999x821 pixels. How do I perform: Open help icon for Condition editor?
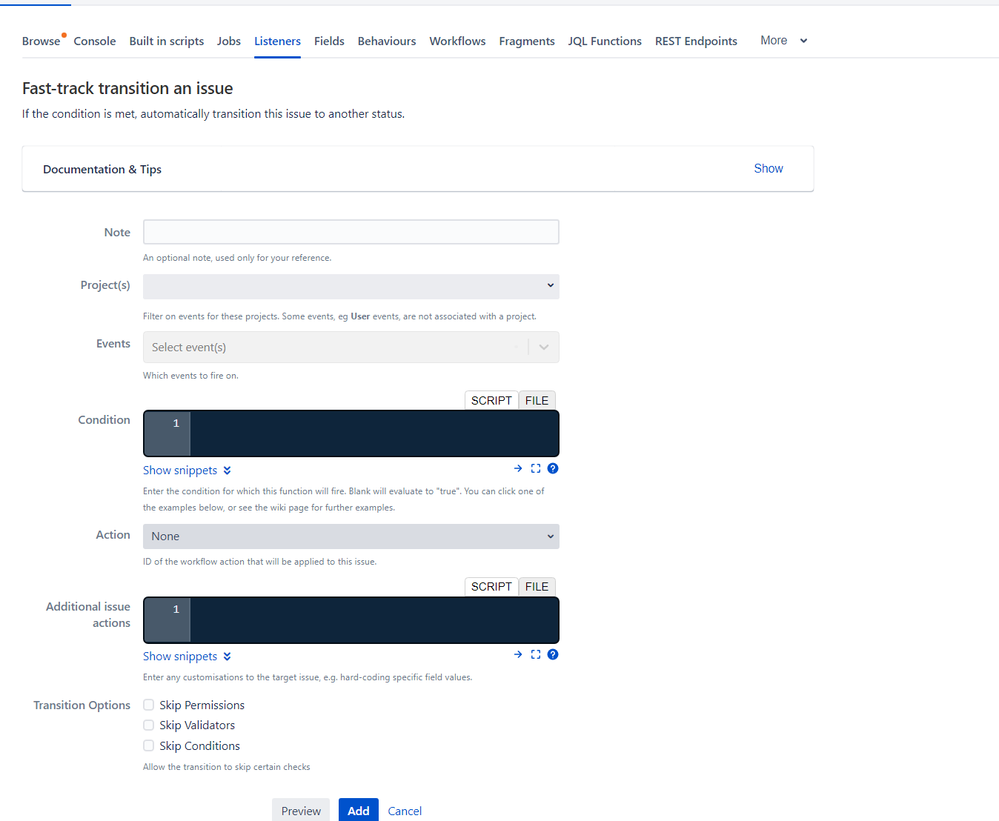[x=552, y=469]
